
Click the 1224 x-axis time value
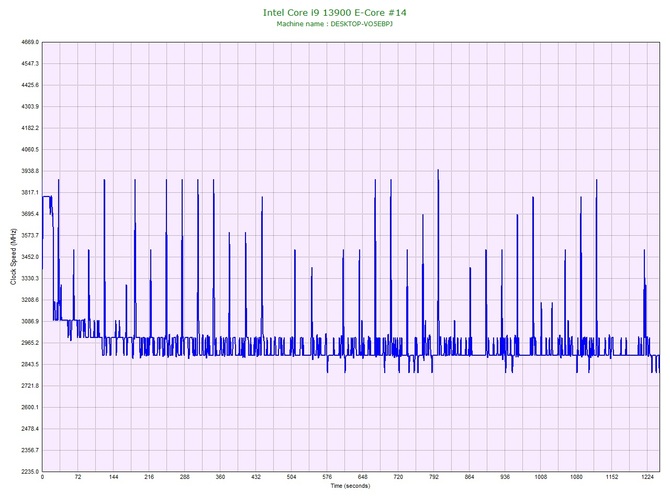tap(647, 477)
